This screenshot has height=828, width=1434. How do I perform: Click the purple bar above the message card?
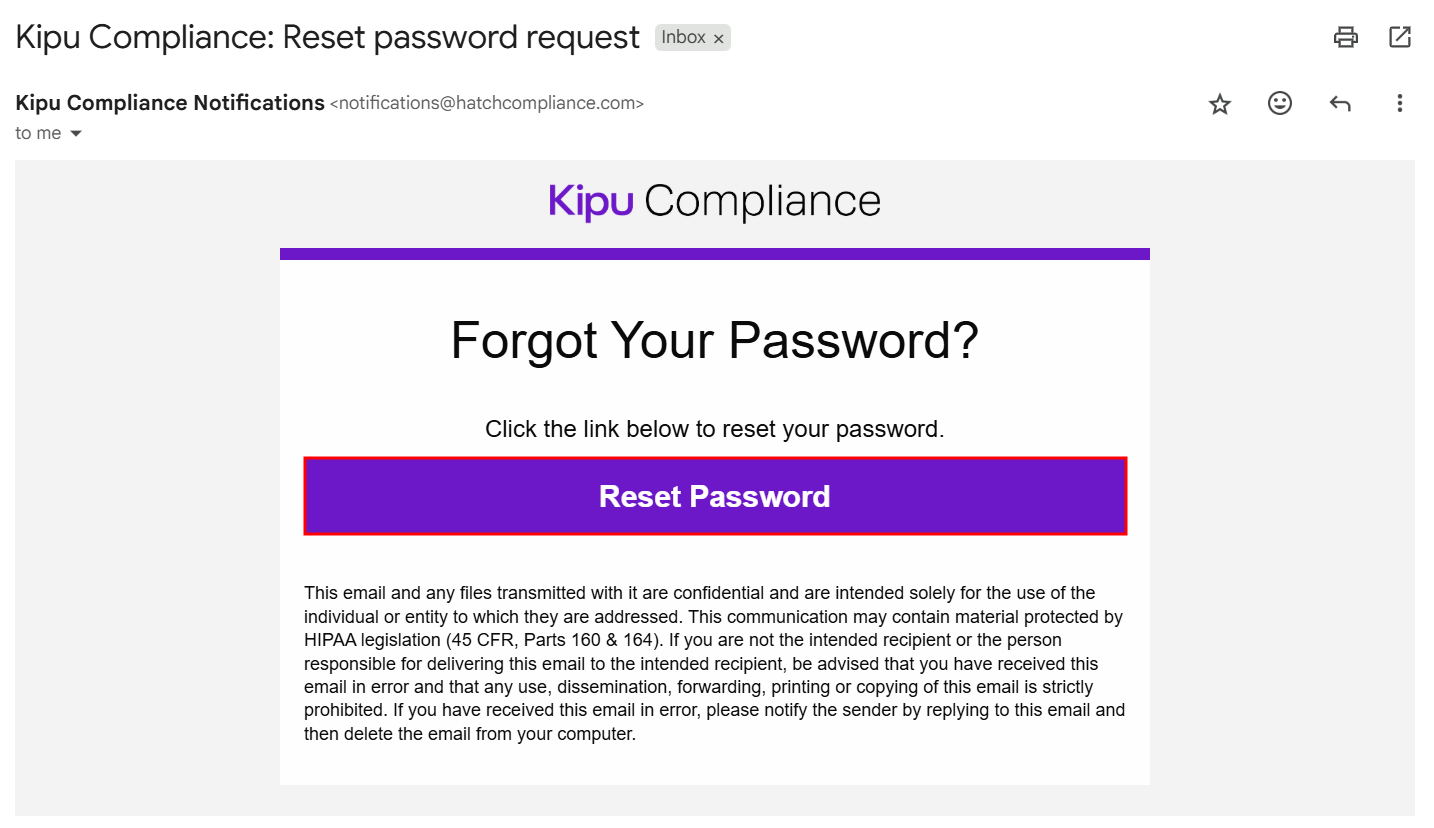pyautogui.click(x=715, y=254)
